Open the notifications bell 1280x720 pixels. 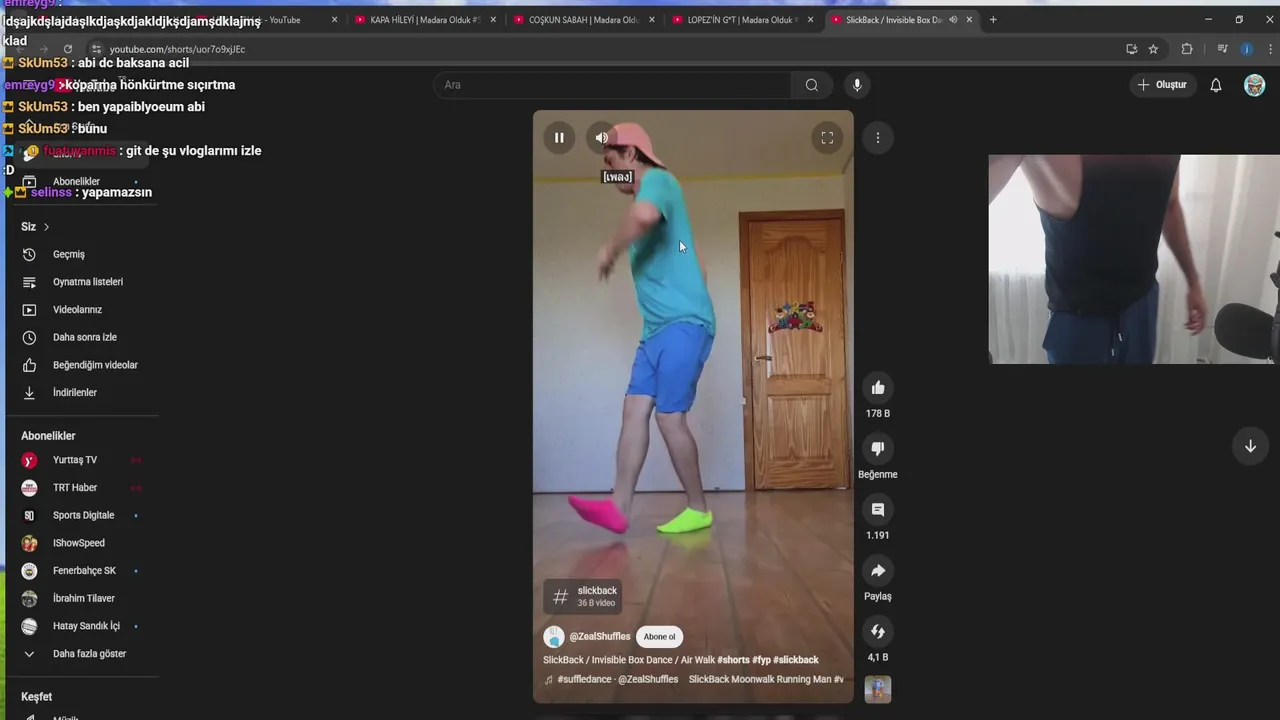point(1216,85)
